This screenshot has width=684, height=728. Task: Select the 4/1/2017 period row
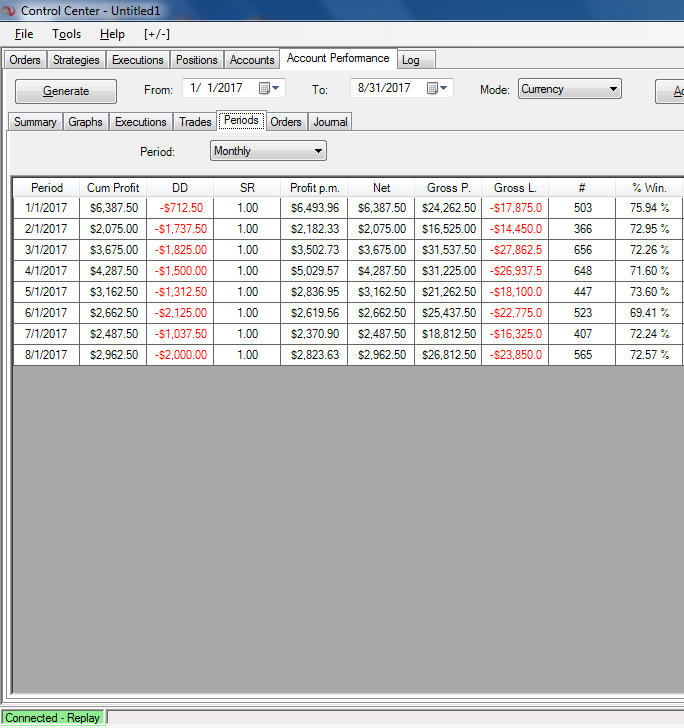[348, 271]
